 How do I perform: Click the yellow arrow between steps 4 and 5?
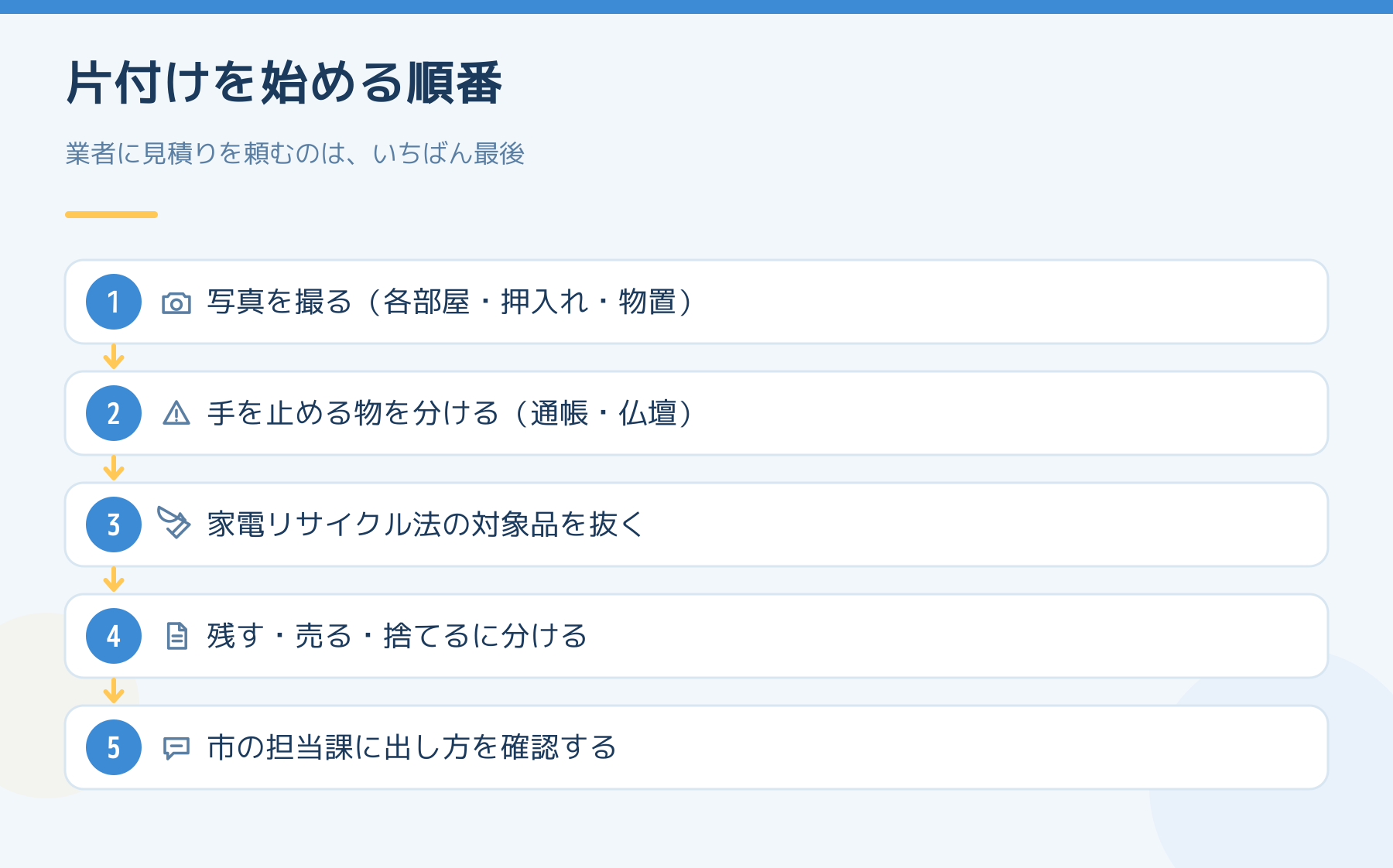click(x=114, y=691)
